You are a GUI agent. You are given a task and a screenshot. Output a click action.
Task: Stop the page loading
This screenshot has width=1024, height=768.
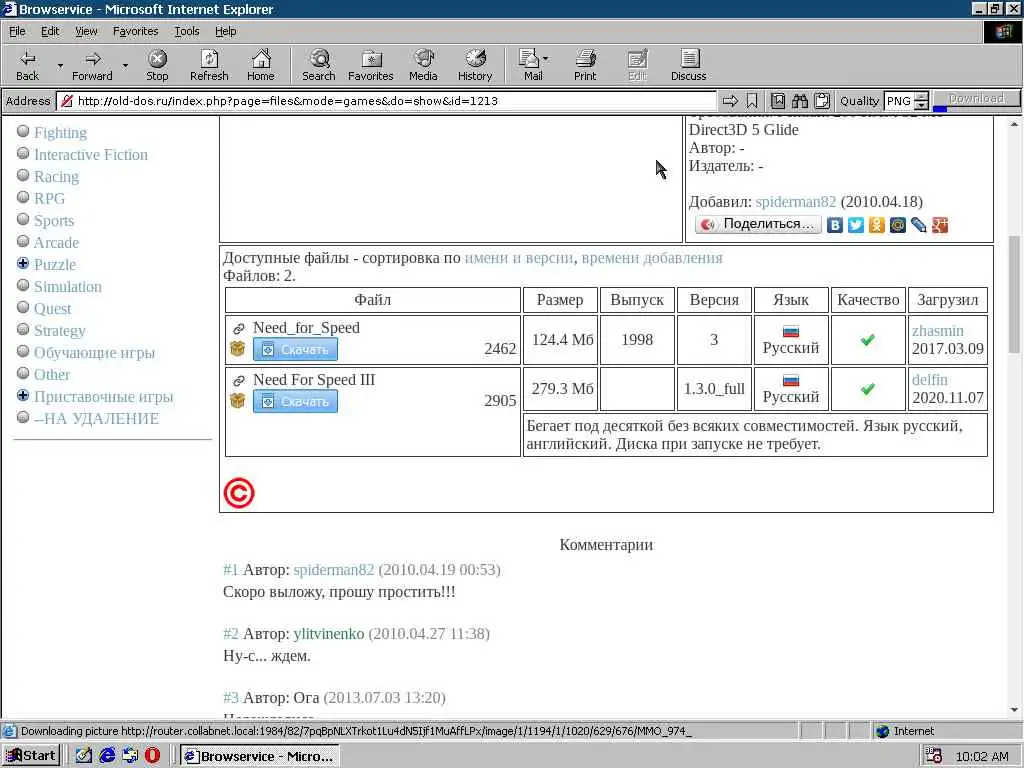pos(157,65)
